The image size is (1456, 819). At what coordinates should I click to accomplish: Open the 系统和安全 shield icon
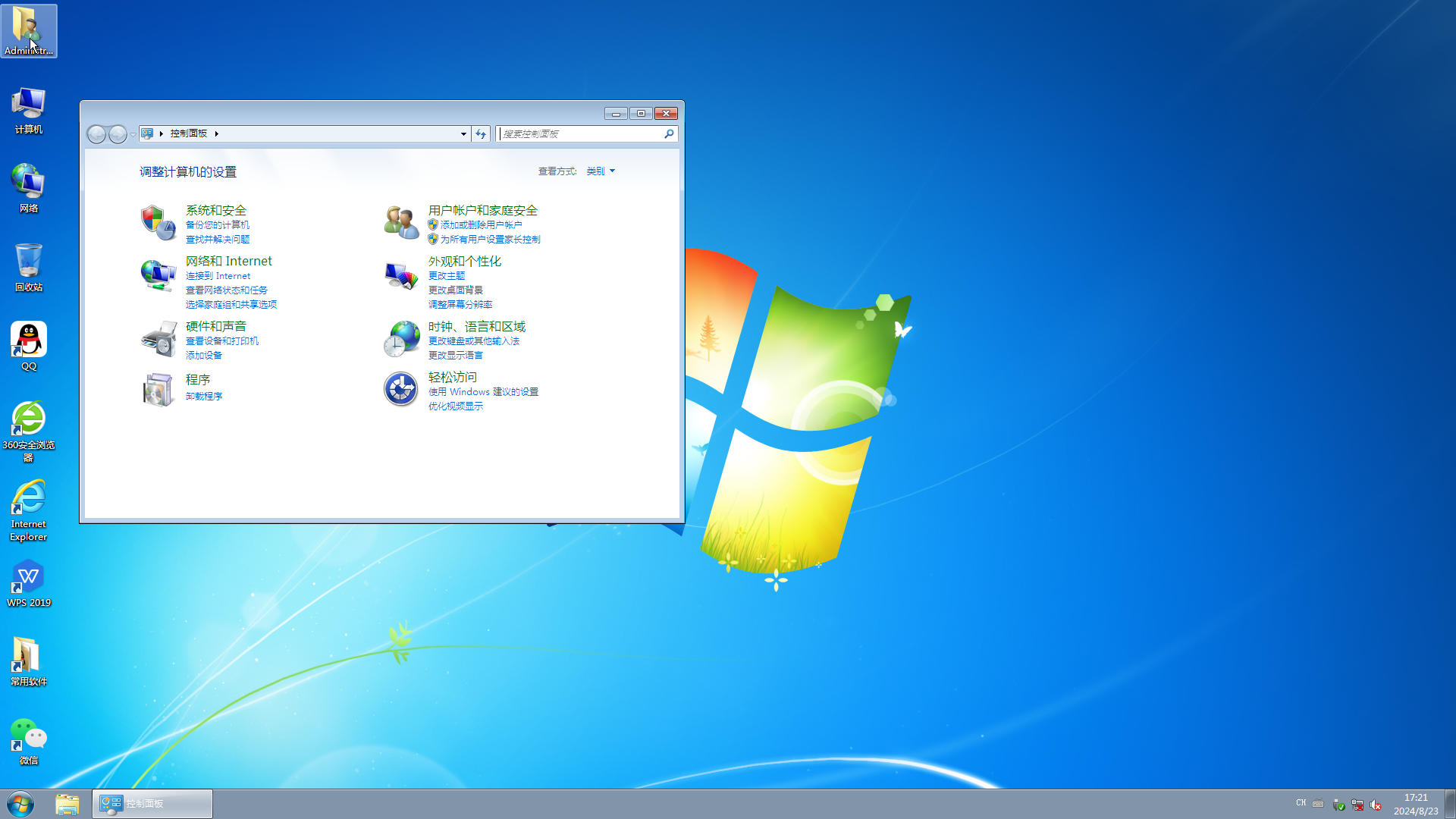pyautogui.click(x=158, y=222)
